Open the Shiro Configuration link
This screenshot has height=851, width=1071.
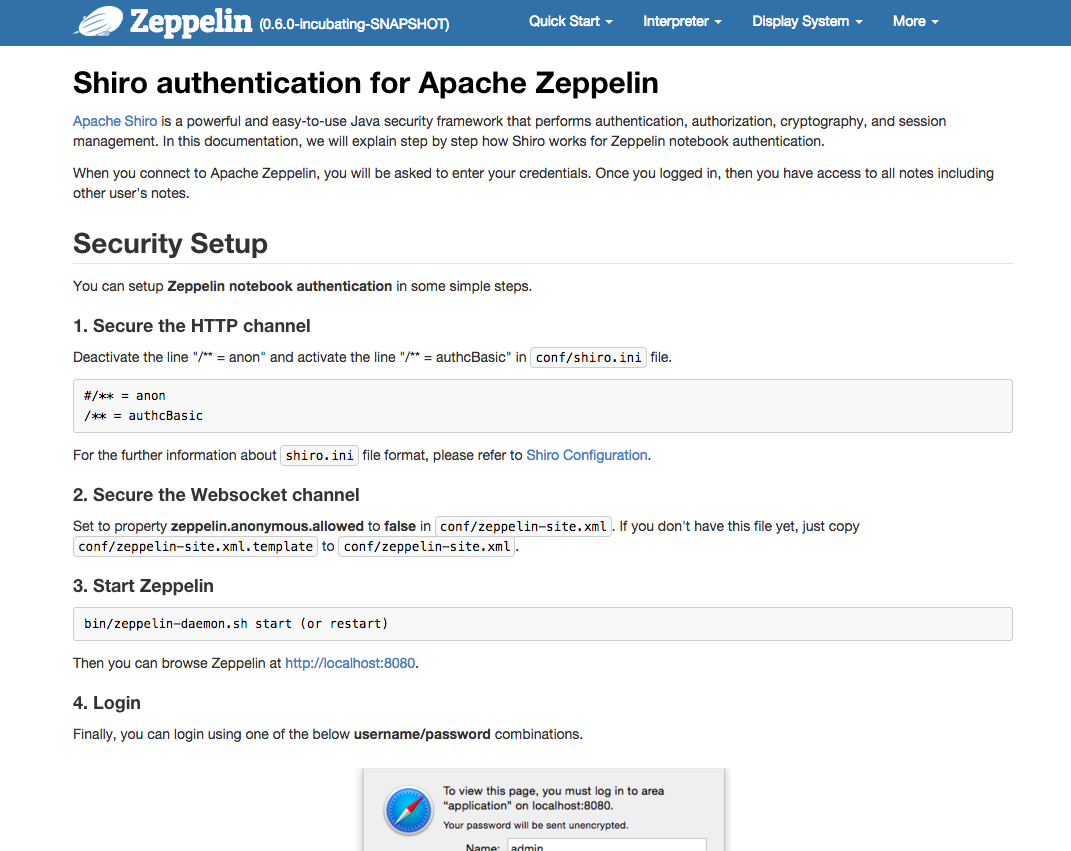587,455
